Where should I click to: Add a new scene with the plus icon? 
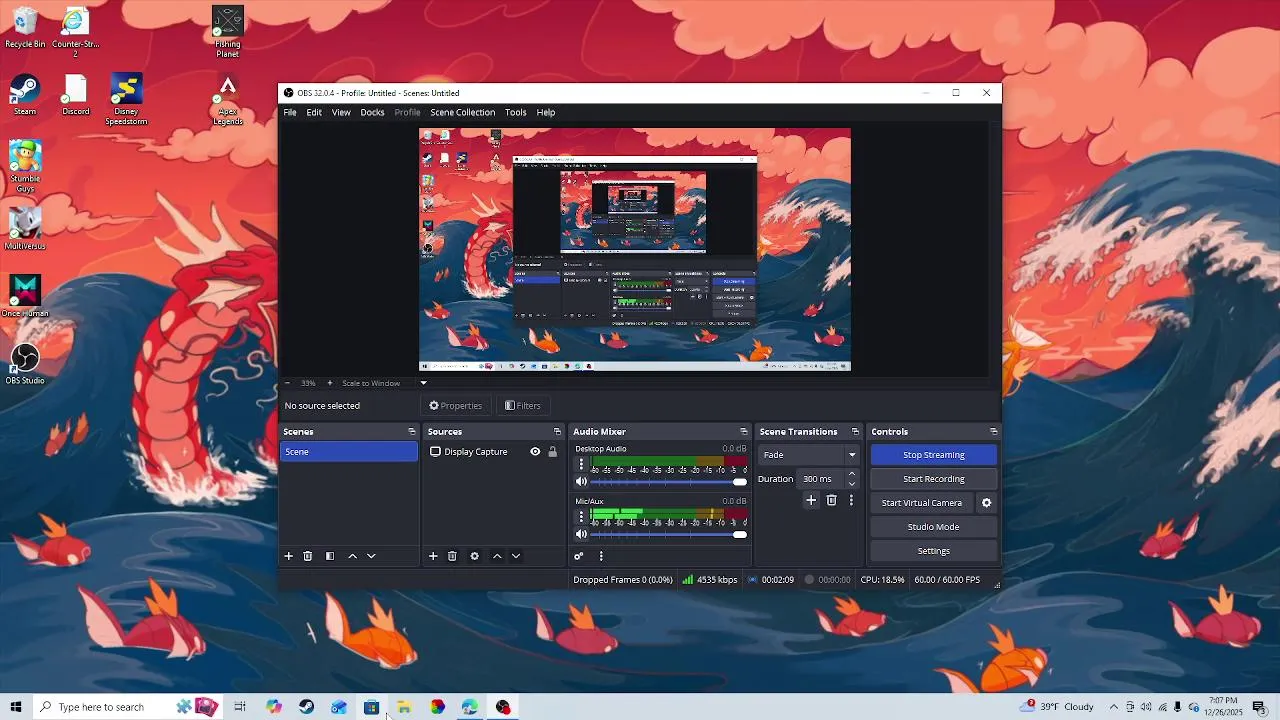coord(289,556)
